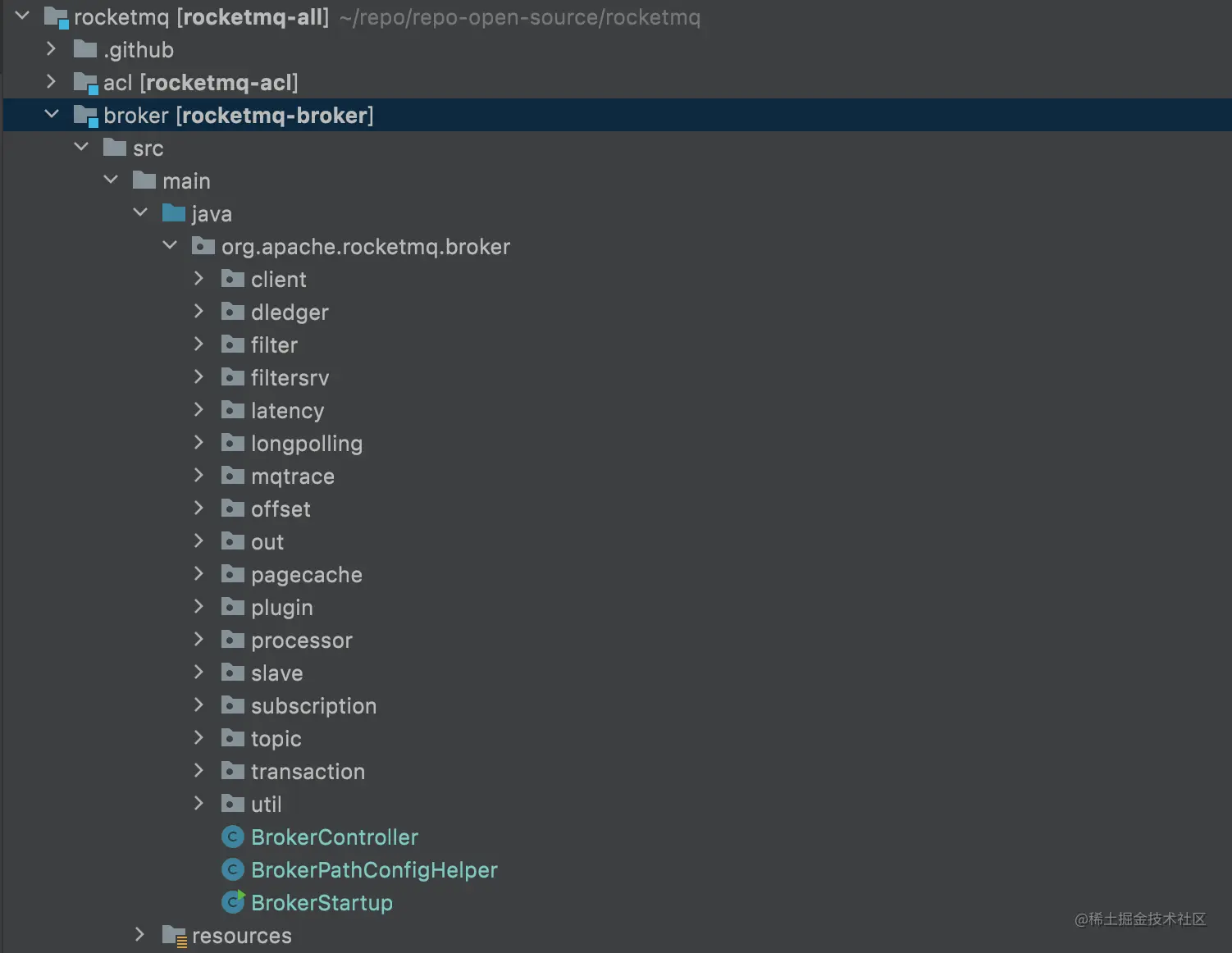Click the rocketmq-acl module folder icon
The height and width of the screenshot is (953, 1232).
point(85,83)
